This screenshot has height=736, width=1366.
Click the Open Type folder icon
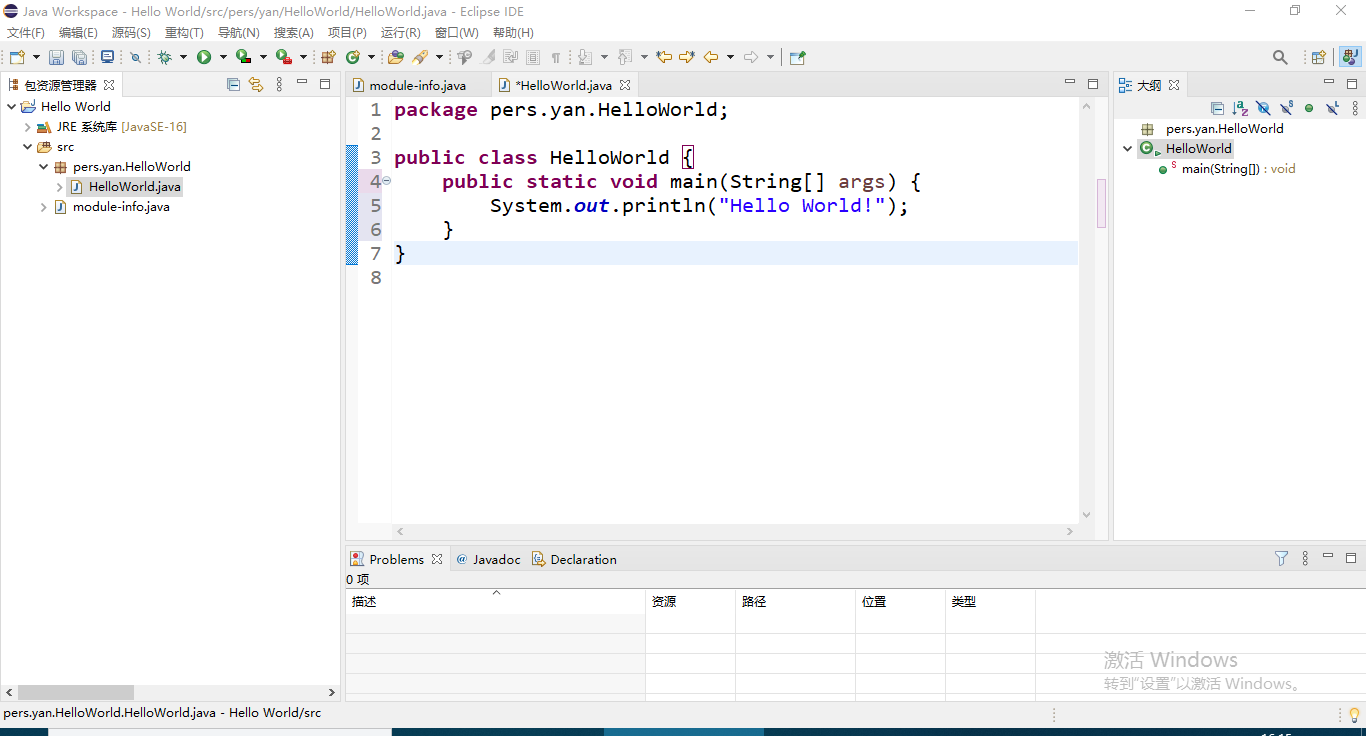396,58
